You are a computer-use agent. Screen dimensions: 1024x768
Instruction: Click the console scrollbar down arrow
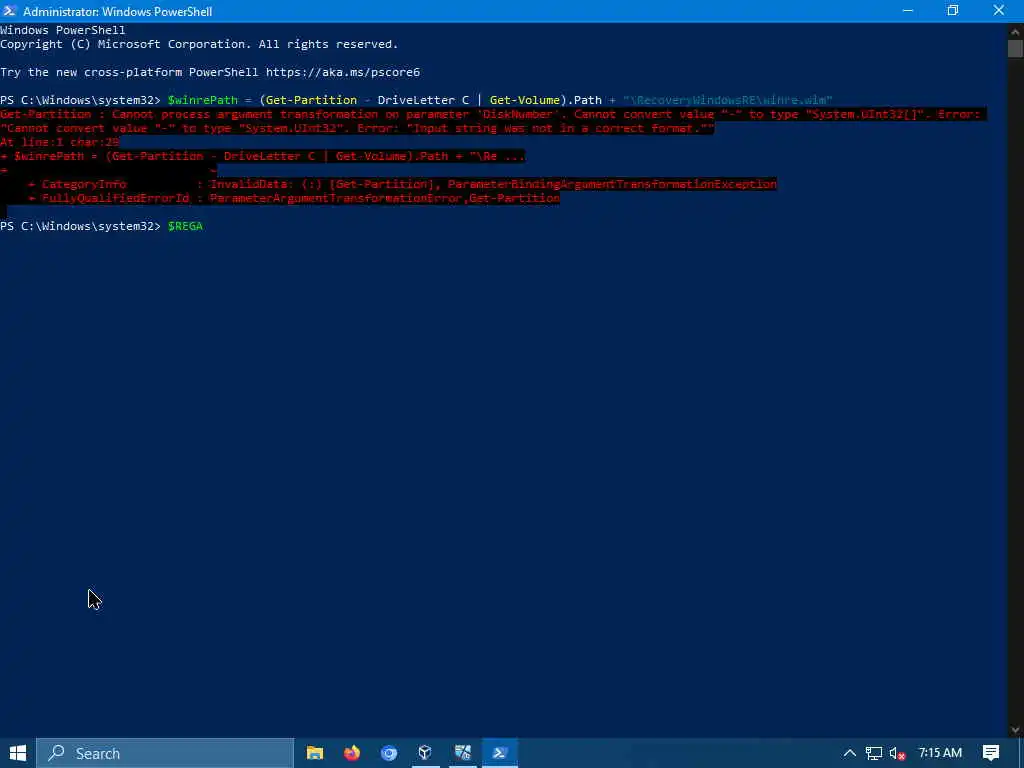(x=1015, y=730)
